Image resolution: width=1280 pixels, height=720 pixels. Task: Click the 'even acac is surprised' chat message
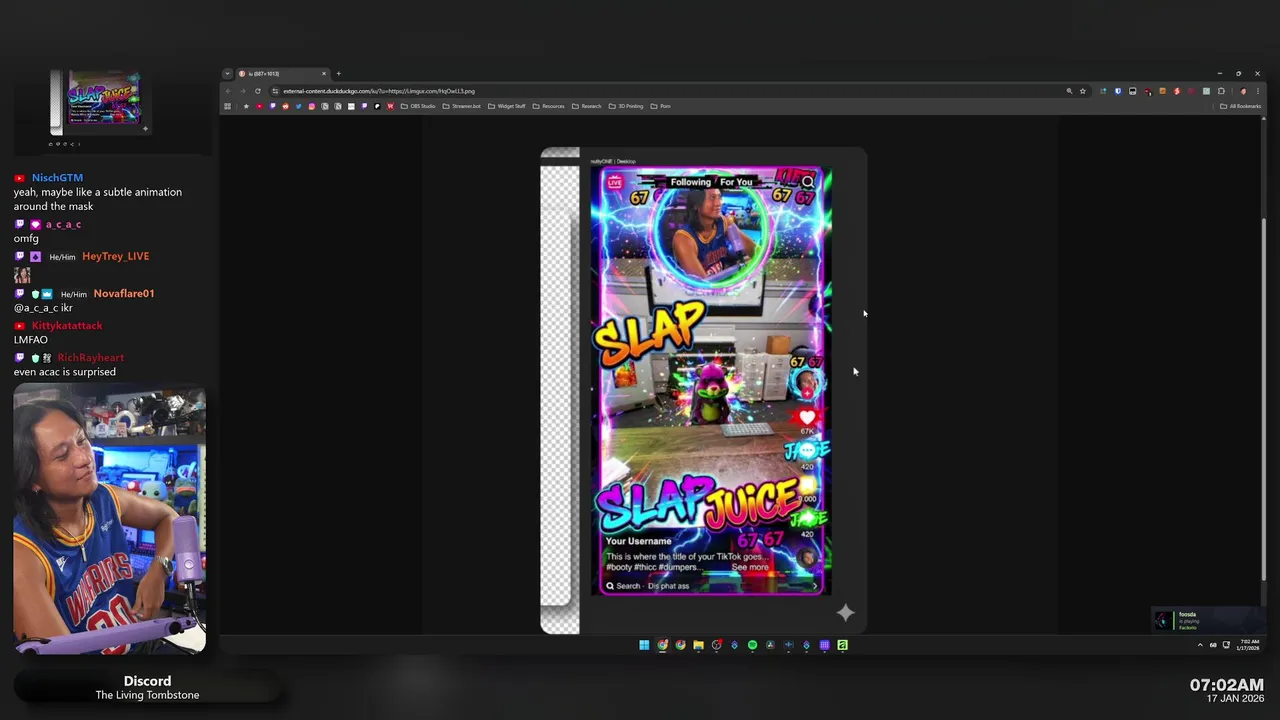point(65,372)
